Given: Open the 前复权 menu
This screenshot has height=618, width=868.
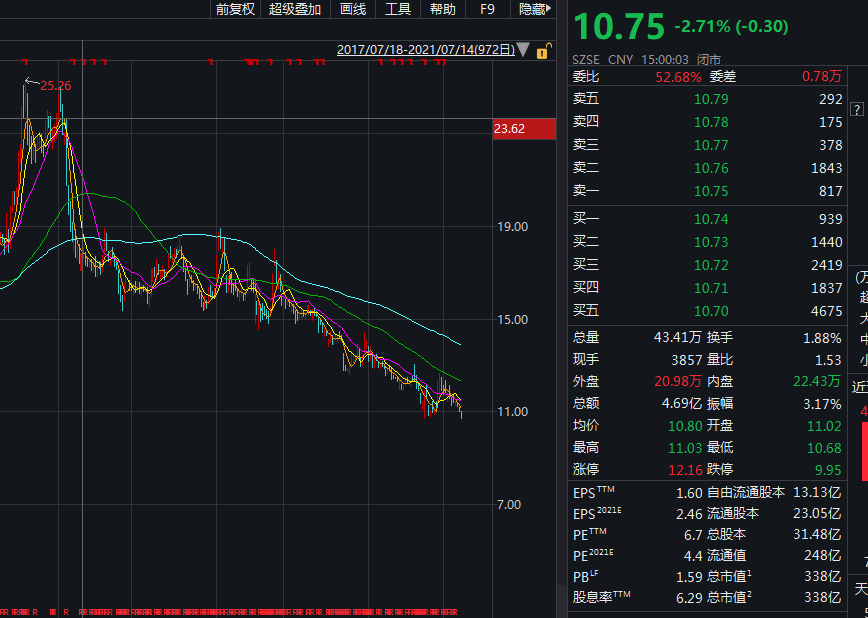Looking at the screenshot, I should tap(235, 9).
